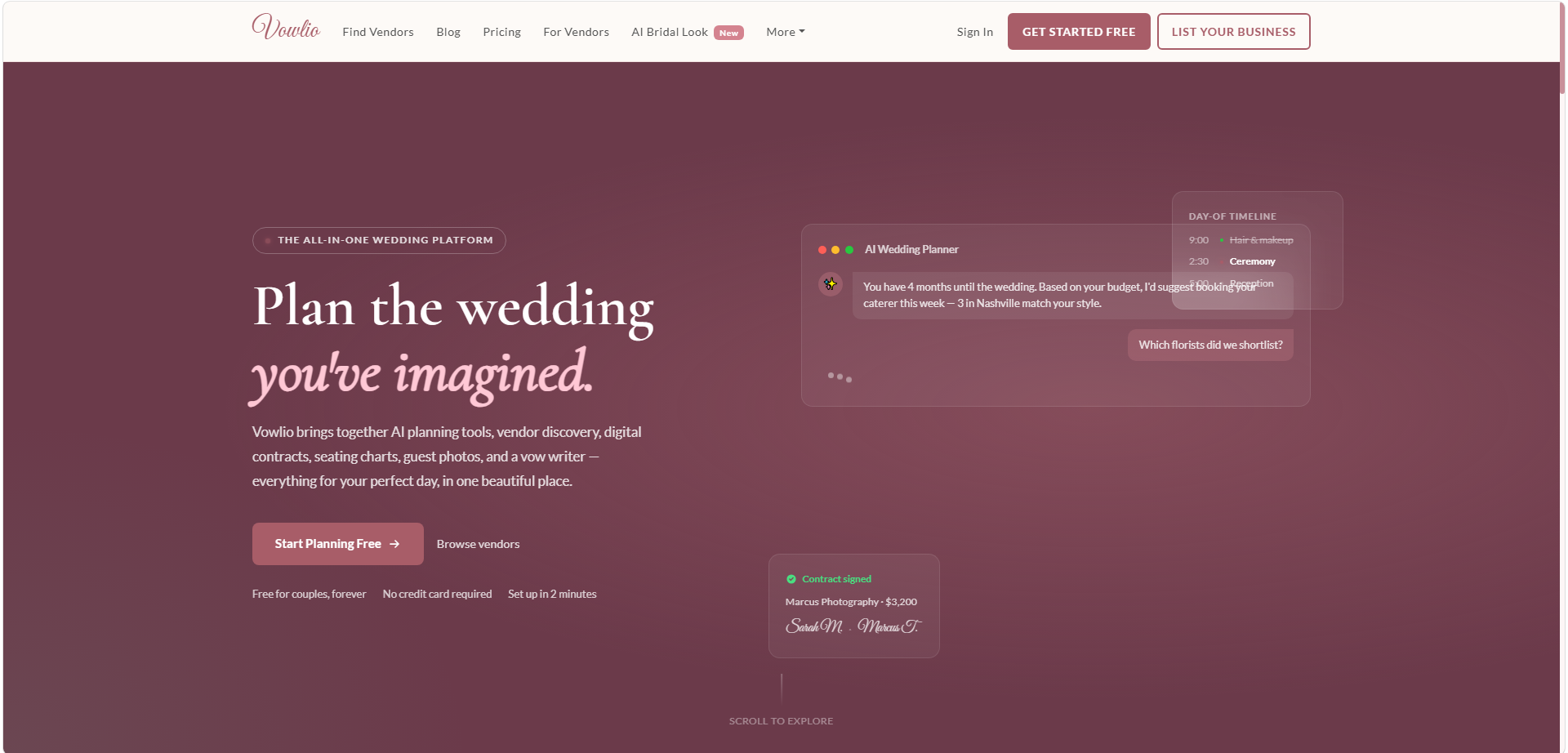1568x753 pixels.
Task: Open Find Vendors in navigation
Action: click(378, 32)
